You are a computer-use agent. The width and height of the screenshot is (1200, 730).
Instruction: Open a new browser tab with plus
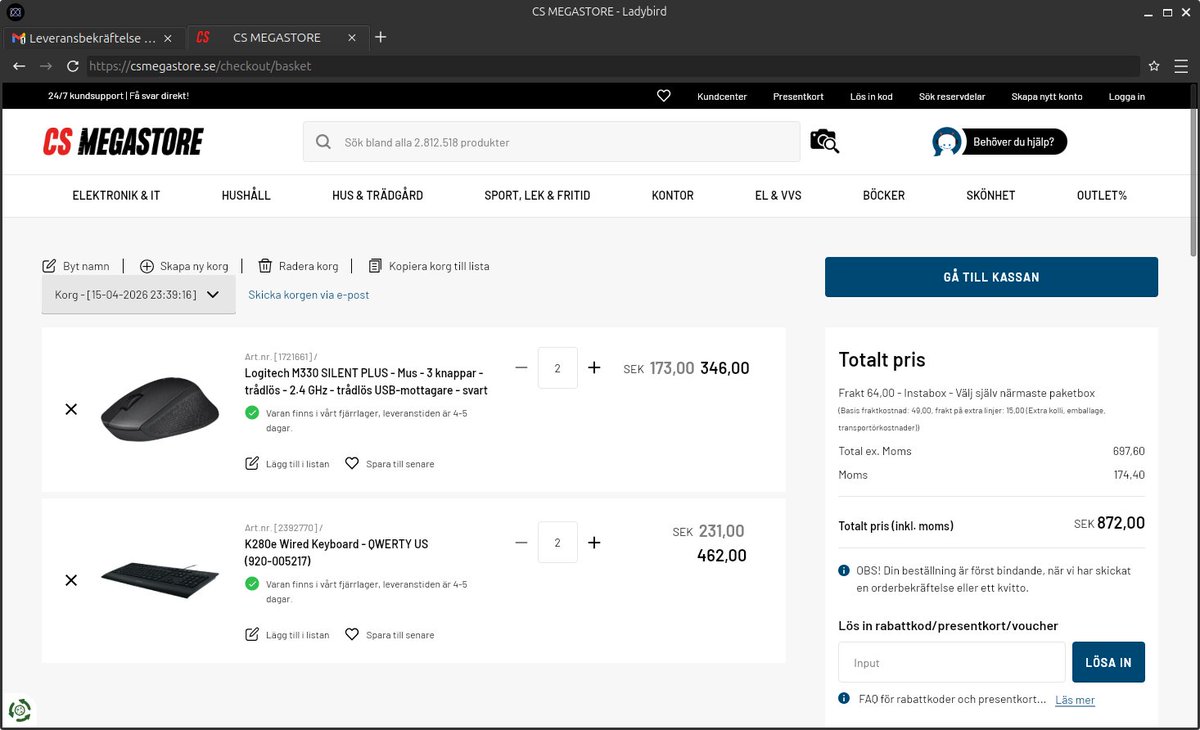380,37
